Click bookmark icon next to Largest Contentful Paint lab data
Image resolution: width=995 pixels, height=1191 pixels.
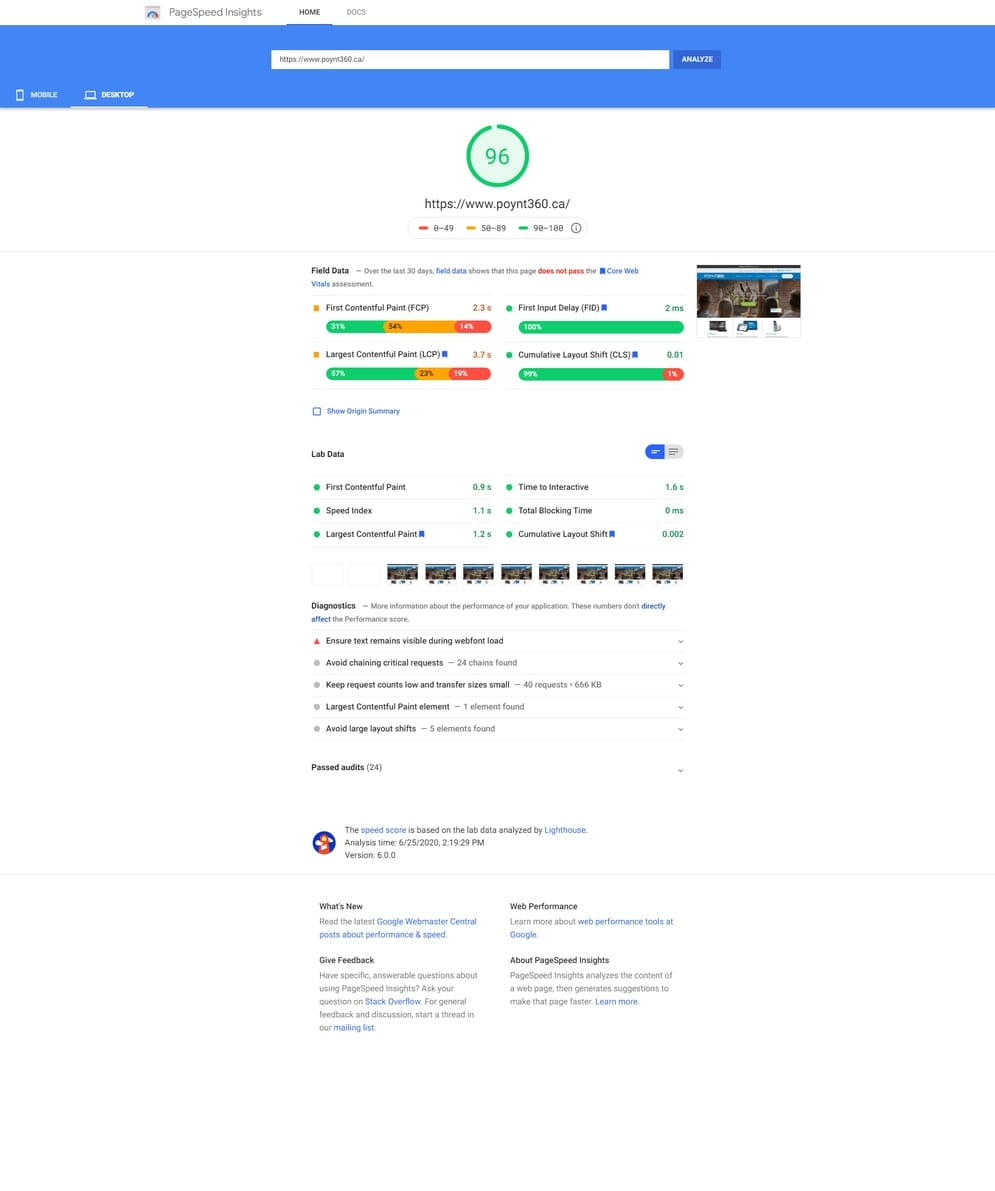tap(422, 534)
